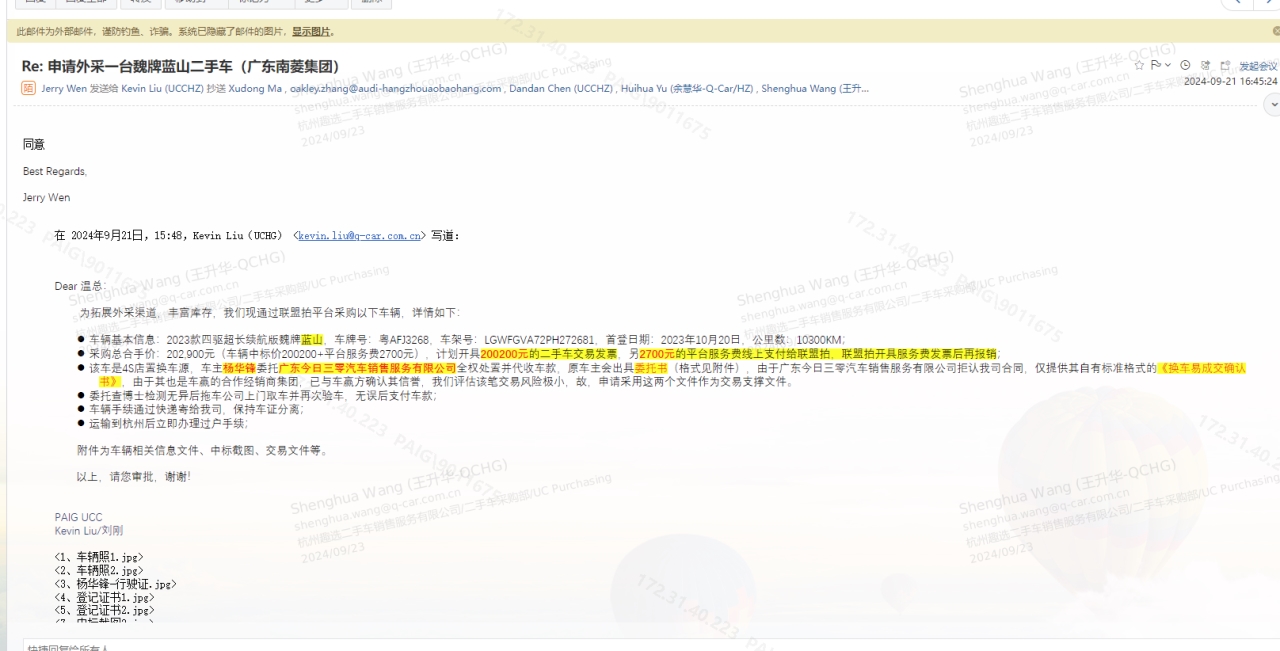This screenshot has height=651, width=1280.
Task: Click 显示图片 to show hidden images
Action: coord(311,31)
